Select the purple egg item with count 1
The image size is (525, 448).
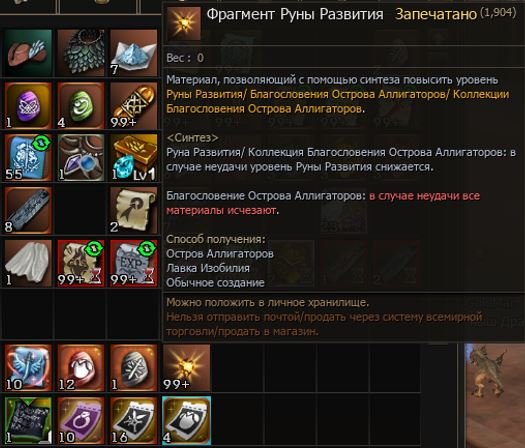pyautogui.click(x=28, y=105)
